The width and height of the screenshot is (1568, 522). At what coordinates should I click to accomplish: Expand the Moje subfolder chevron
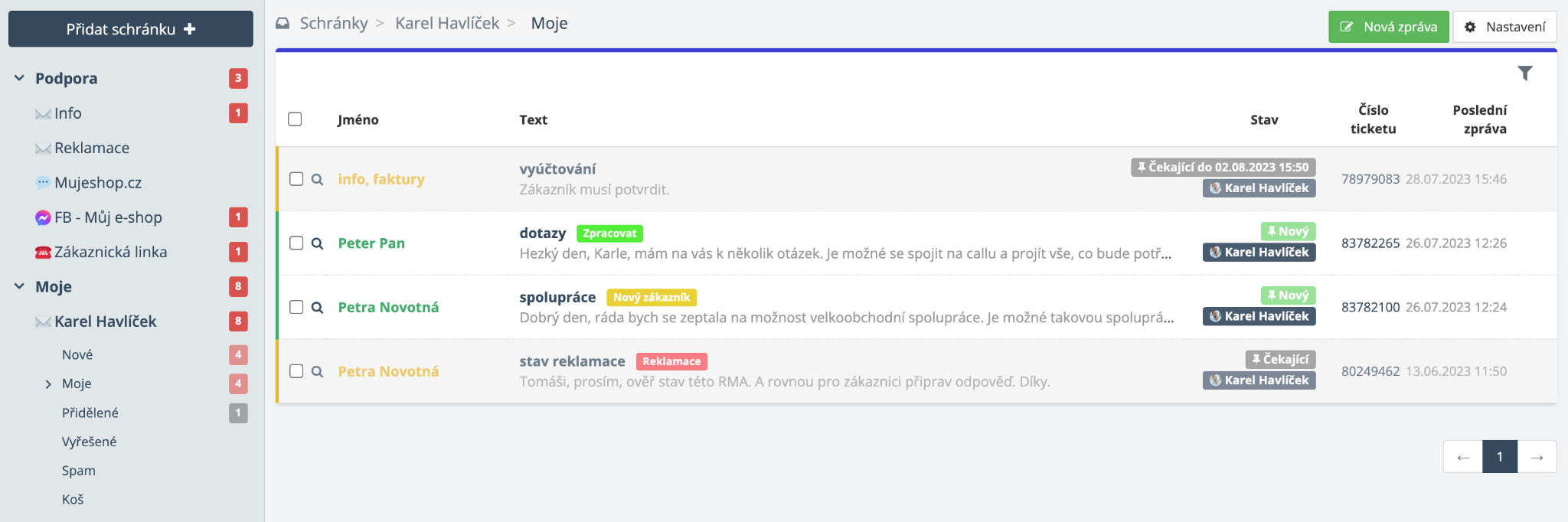point(48,384)
